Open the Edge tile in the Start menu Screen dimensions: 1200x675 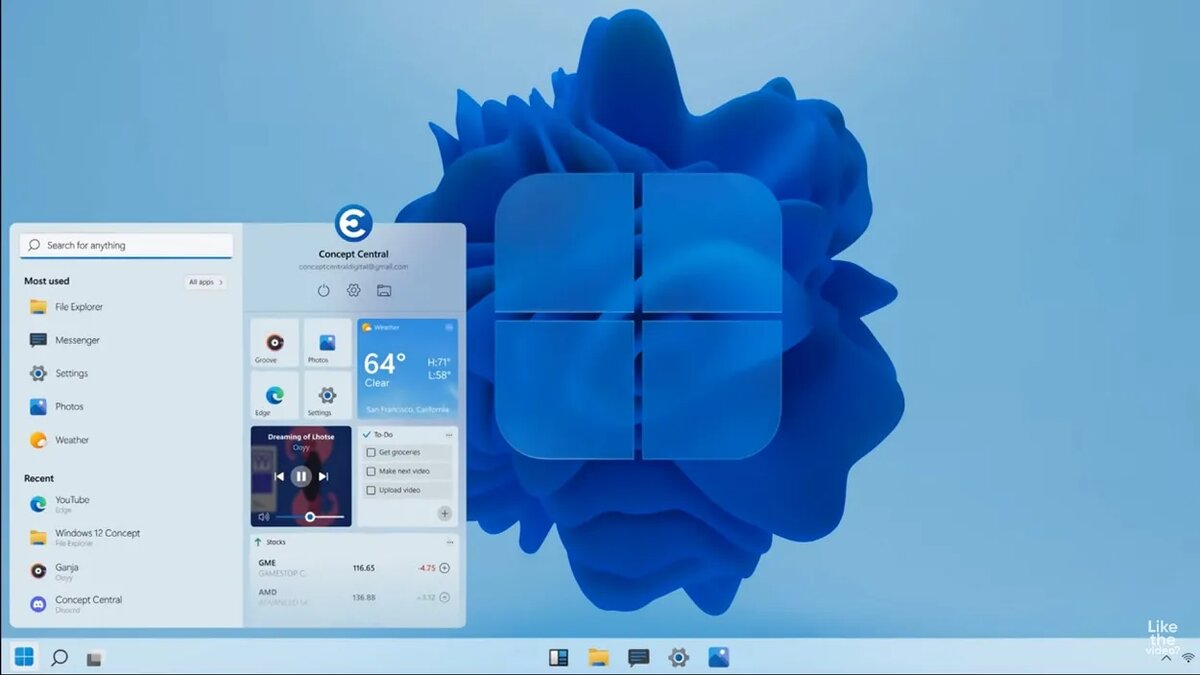[273, 394]
